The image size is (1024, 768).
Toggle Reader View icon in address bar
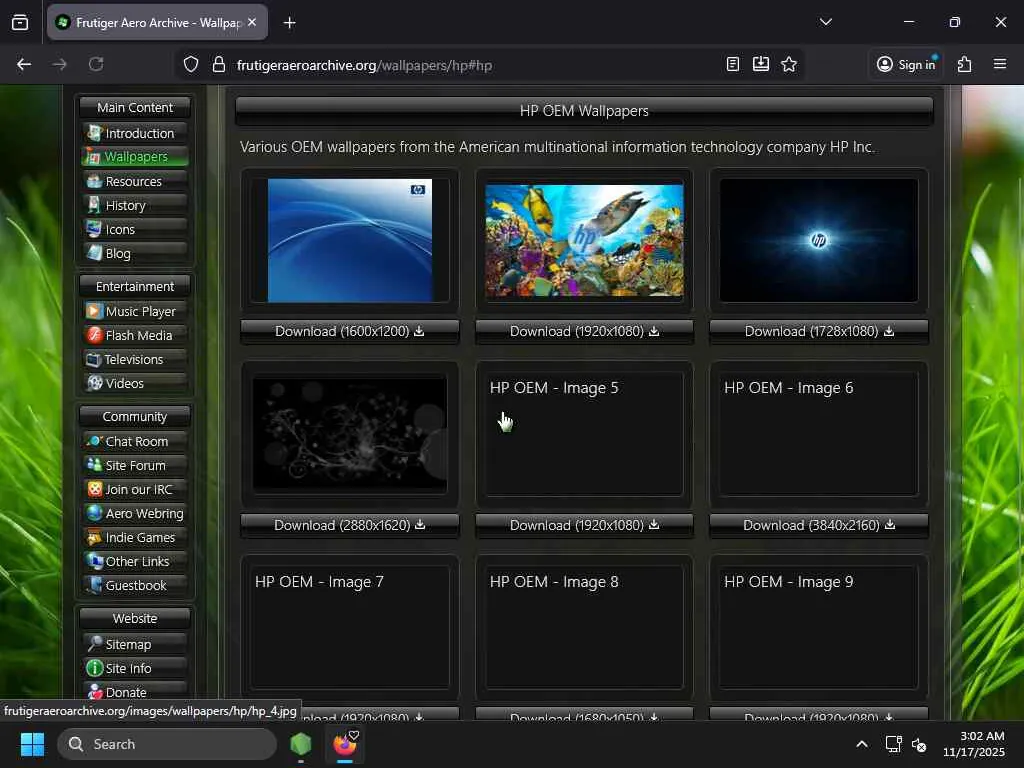coord(733,64)
